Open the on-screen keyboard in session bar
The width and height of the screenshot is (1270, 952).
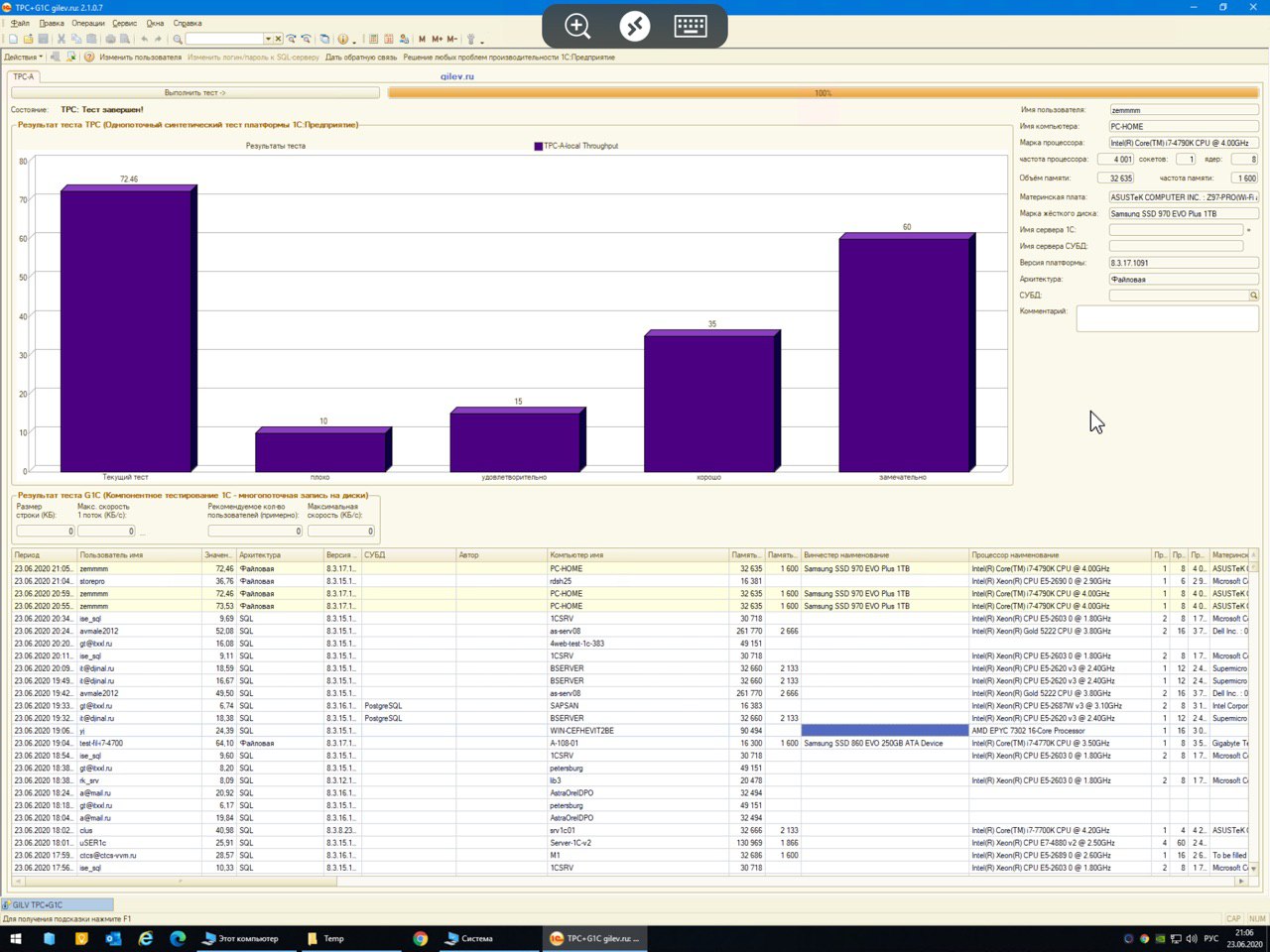[691, 26]
